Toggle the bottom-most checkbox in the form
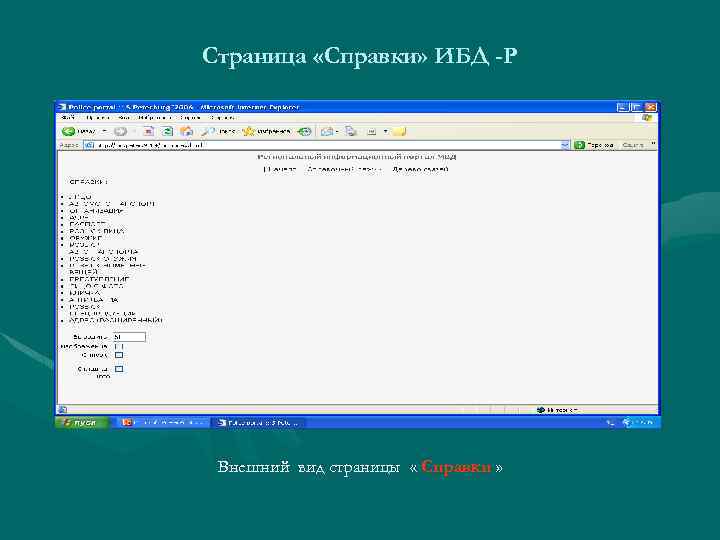 coord(119,369)
